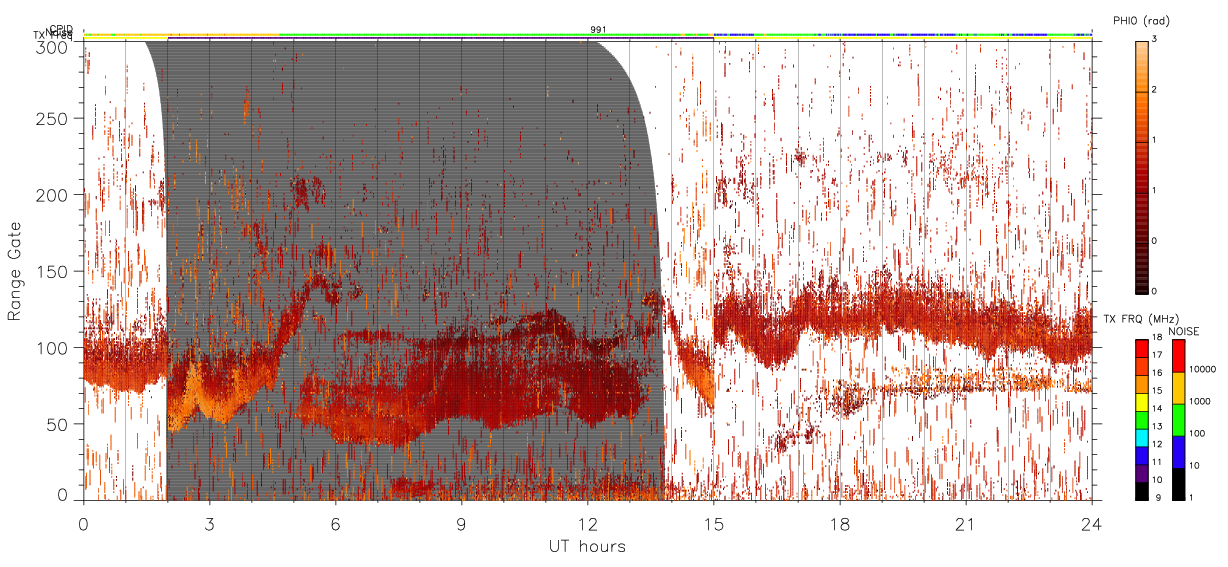Click the black swatch in TX FRQ legend
Screen dimensions: 1228x567
[x=1142, y=491]
